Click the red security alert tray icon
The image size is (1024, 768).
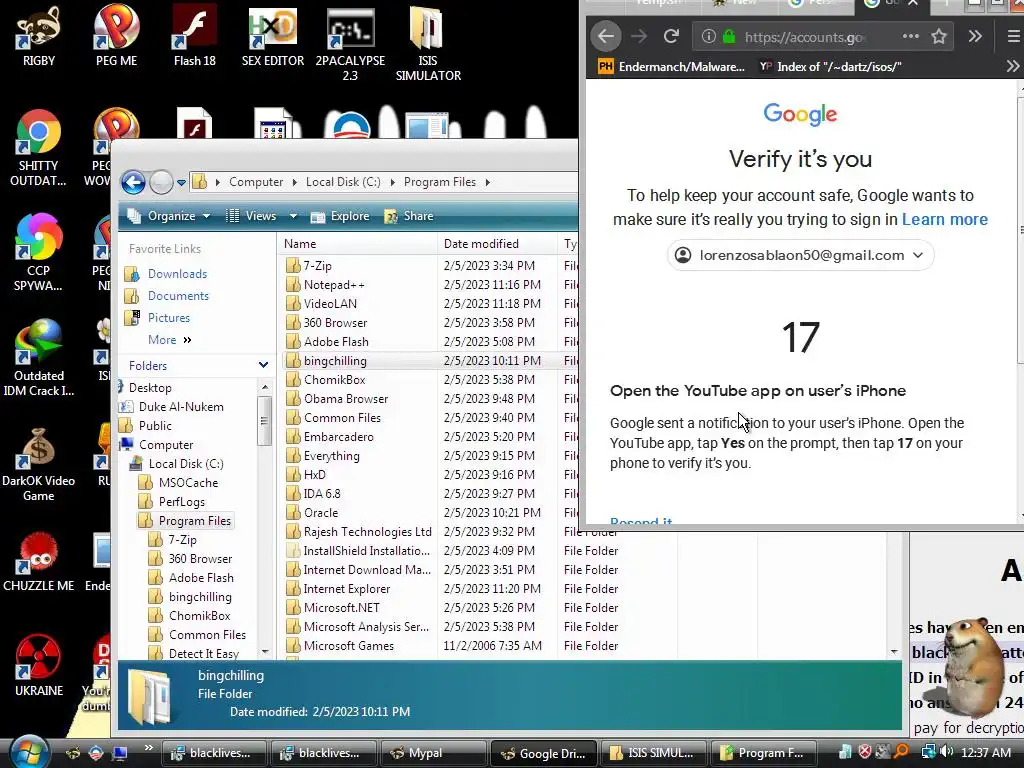pyautogui.click(x=865, y=752)
